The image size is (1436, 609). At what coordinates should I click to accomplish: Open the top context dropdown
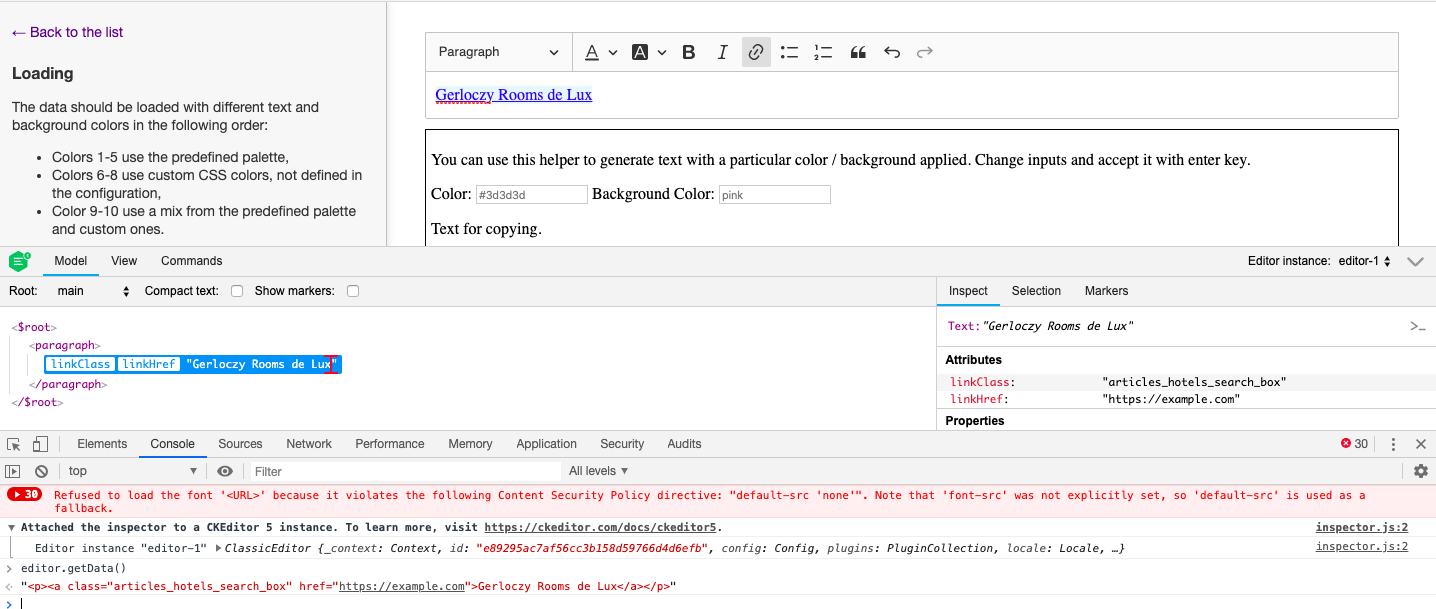(x=133, y=471)
